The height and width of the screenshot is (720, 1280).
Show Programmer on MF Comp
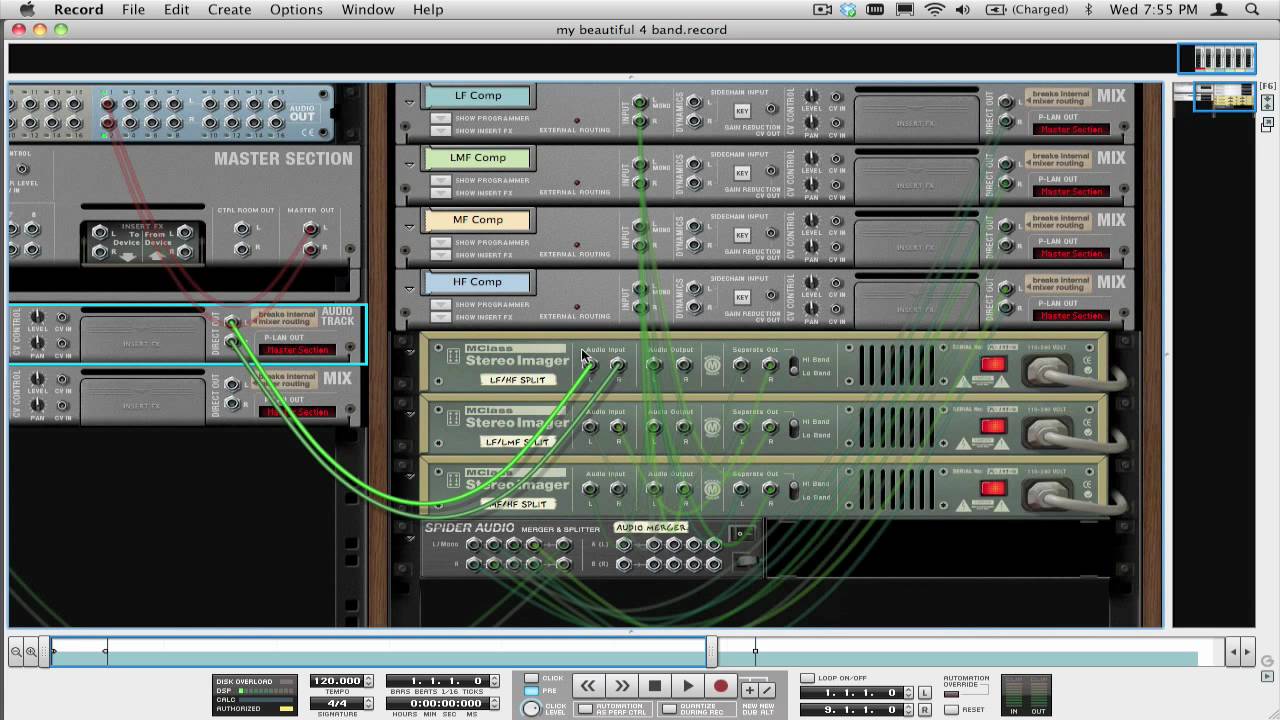440,242
